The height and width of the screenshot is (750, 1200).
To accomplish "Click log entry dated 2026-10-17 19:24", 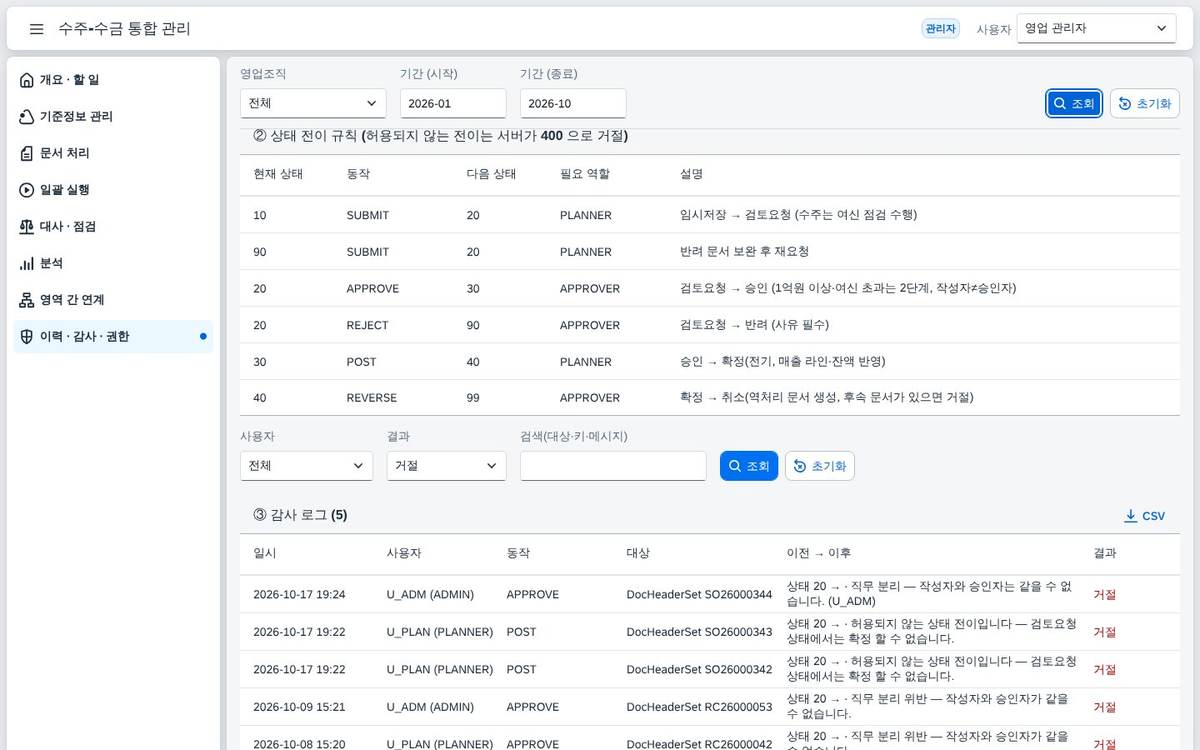I will tap(299, 594).
